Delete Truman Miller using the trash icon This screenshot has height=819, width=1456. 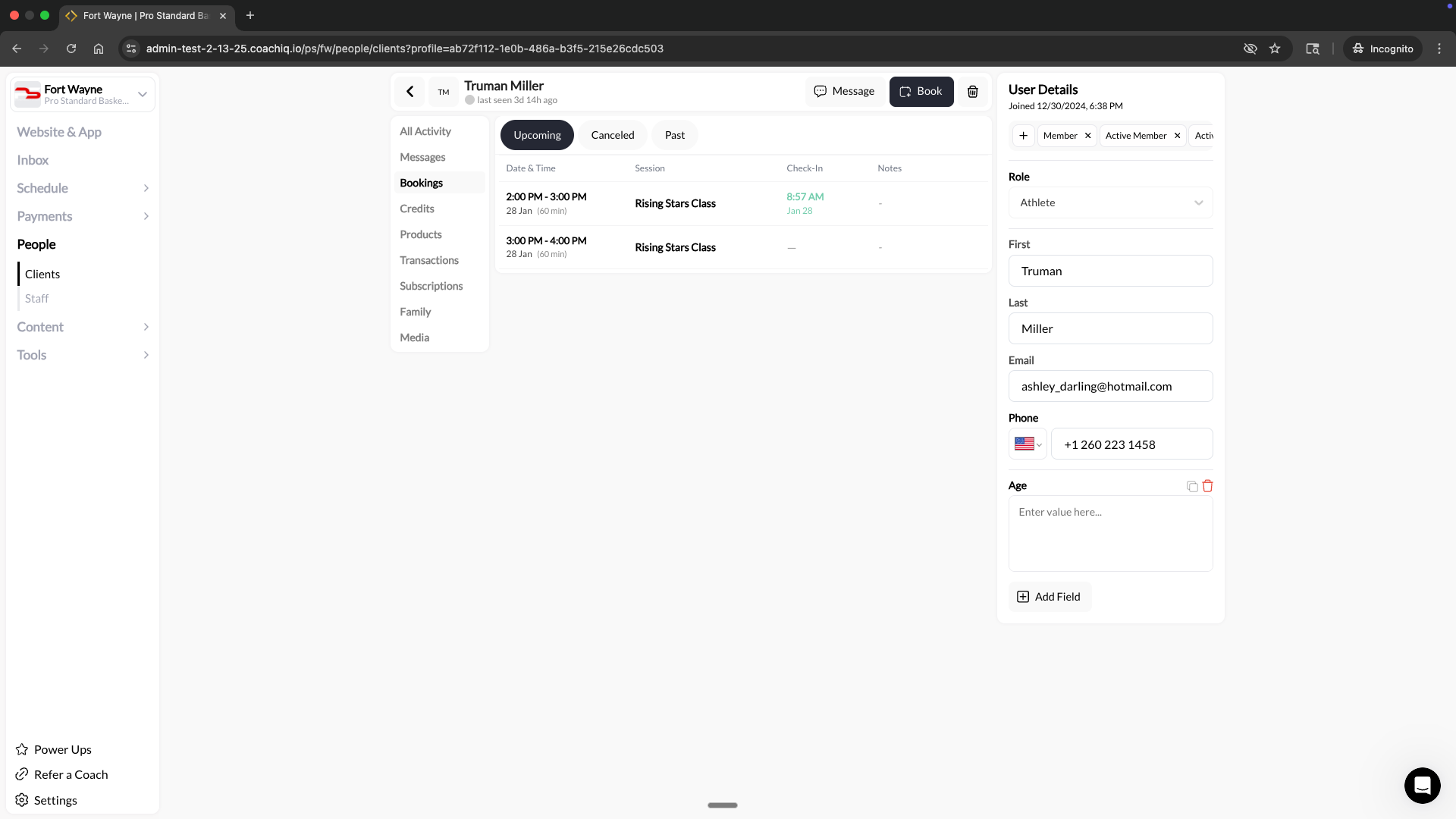pos(973,91)
